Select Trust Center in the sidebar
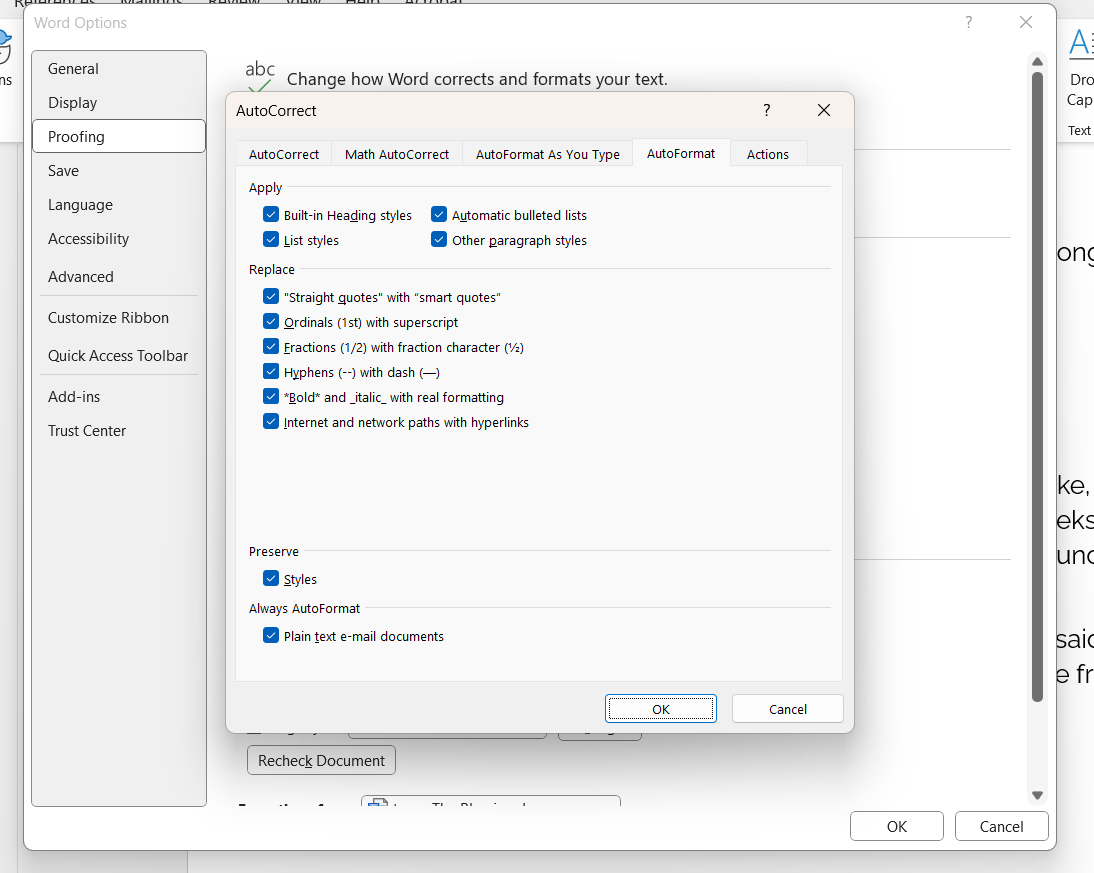The image size is (1094, 873). click(x=88, y=430)
